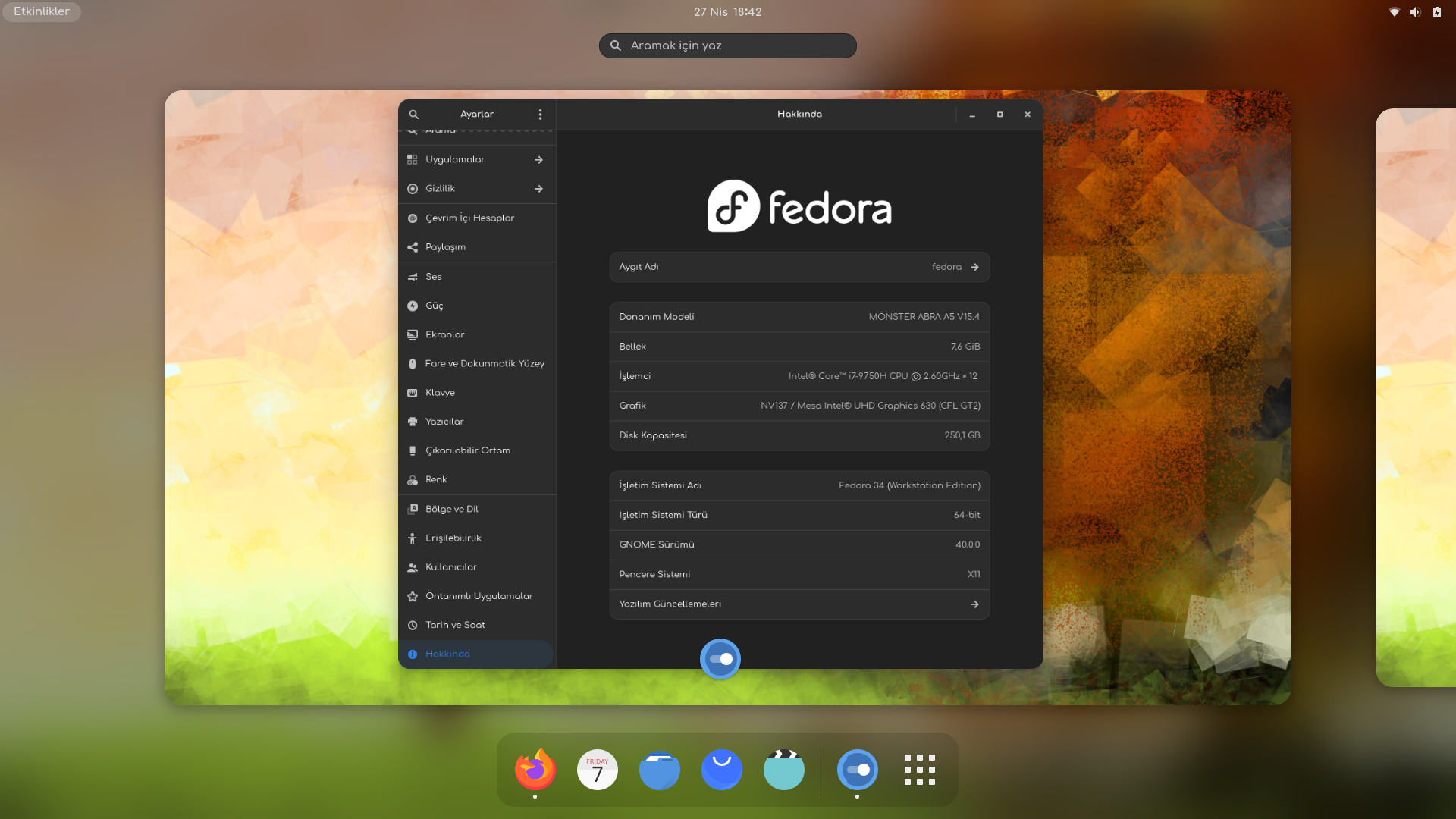Click the Erişilebilirlik accessibility icon
The height and width of the screenshot is (819, 1456).
(x=413, y=538)
